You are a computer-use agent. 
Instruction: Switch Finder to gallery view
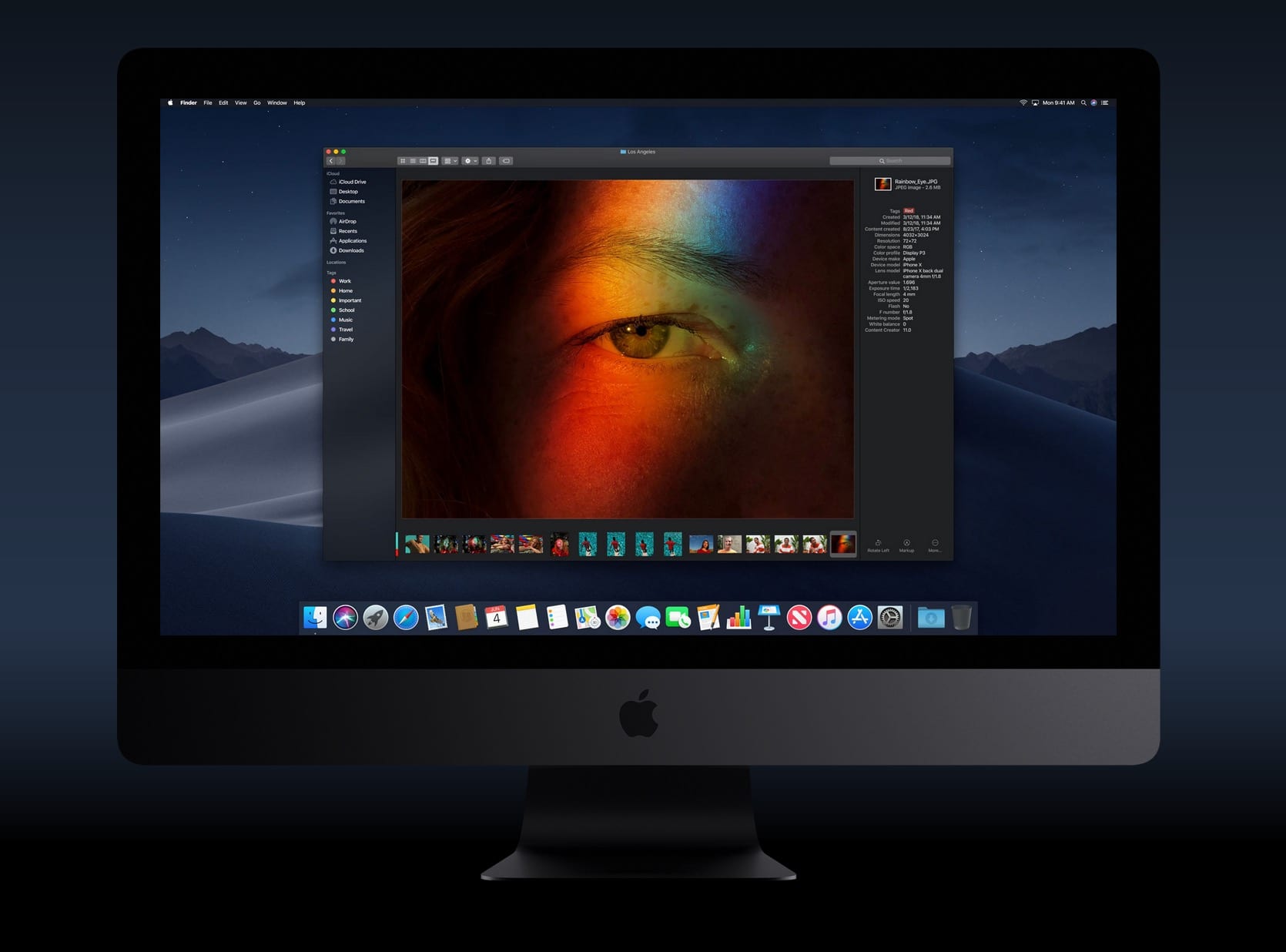coord(433,161)
